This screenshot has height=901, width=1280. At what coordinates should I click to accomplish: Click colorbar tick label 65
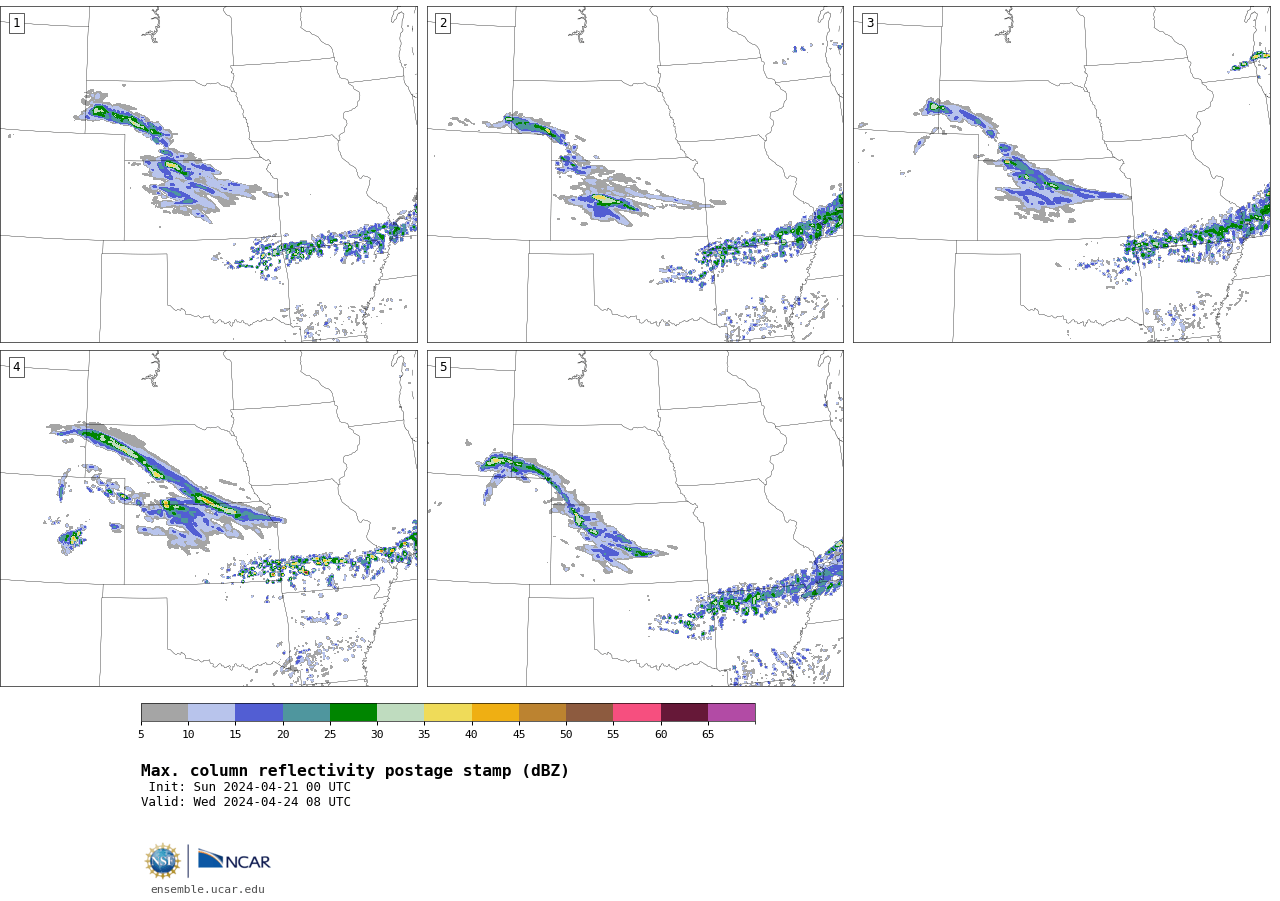click(708, 734)
